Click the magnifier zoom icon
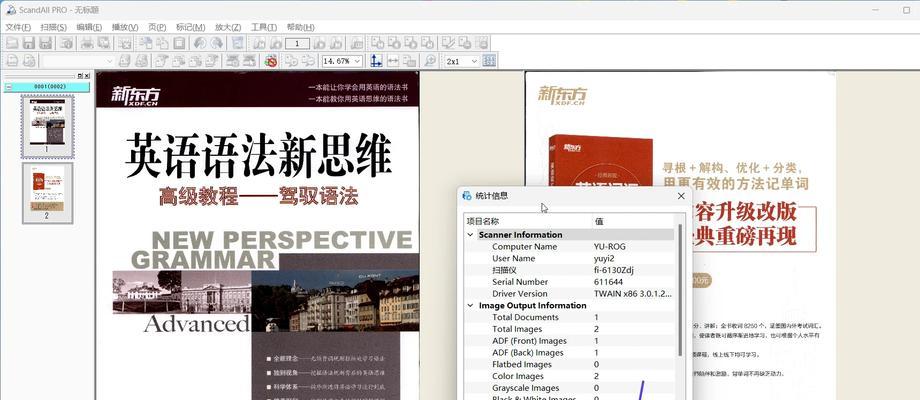The image size is (920, 400). point(430,61)
